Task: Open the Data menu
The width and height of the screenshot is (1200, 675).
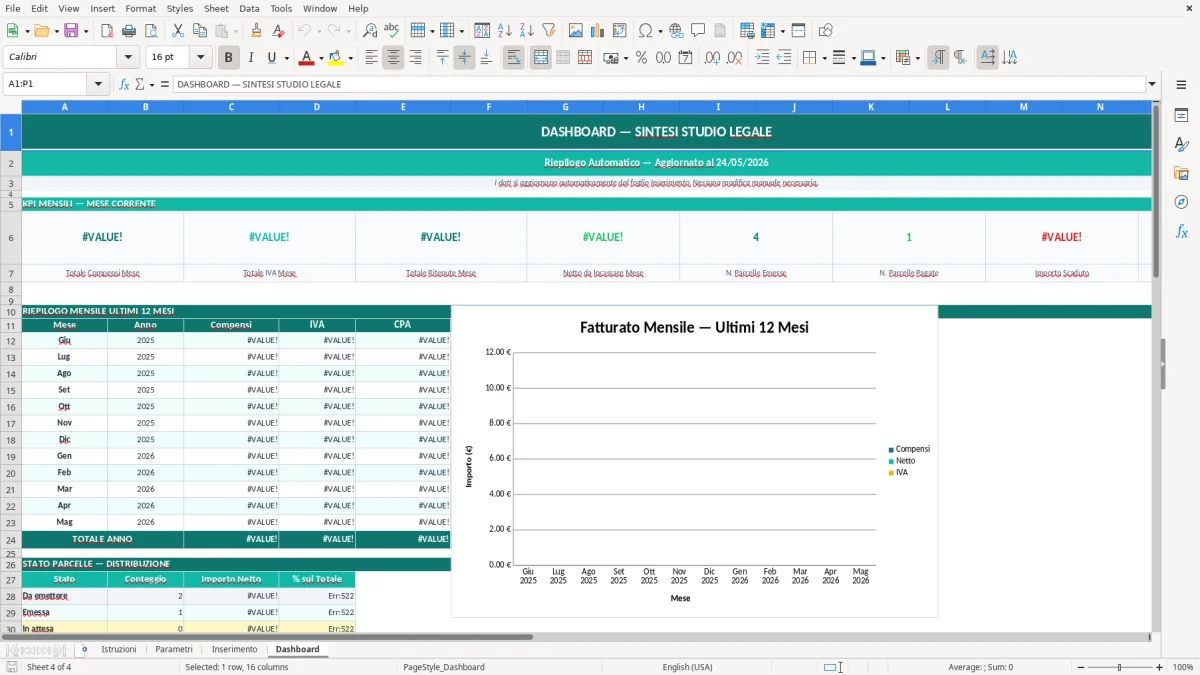Action: (250, 8)
